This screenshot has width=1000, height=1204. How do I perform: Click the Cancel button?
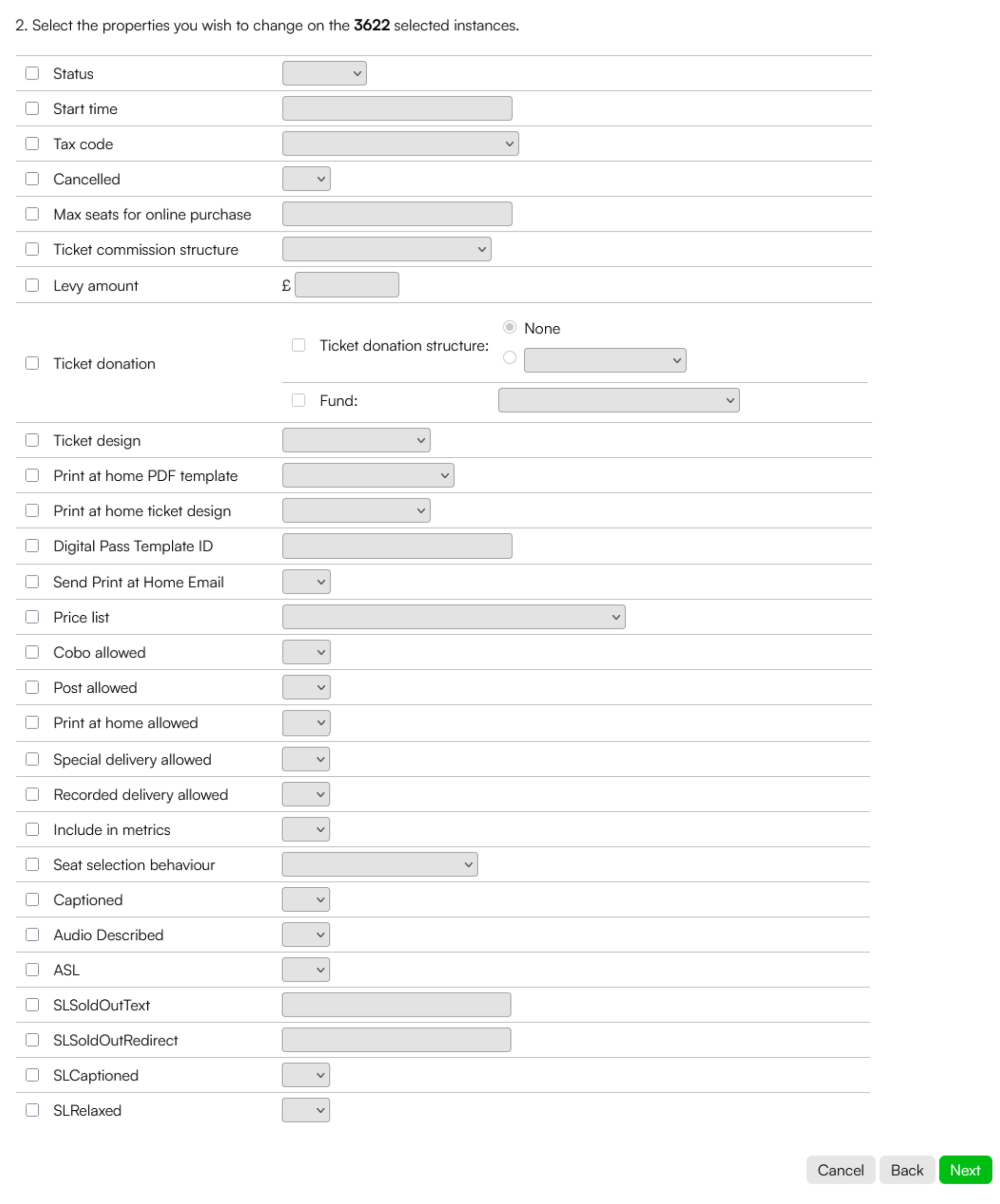click(x=840, y=1170)
